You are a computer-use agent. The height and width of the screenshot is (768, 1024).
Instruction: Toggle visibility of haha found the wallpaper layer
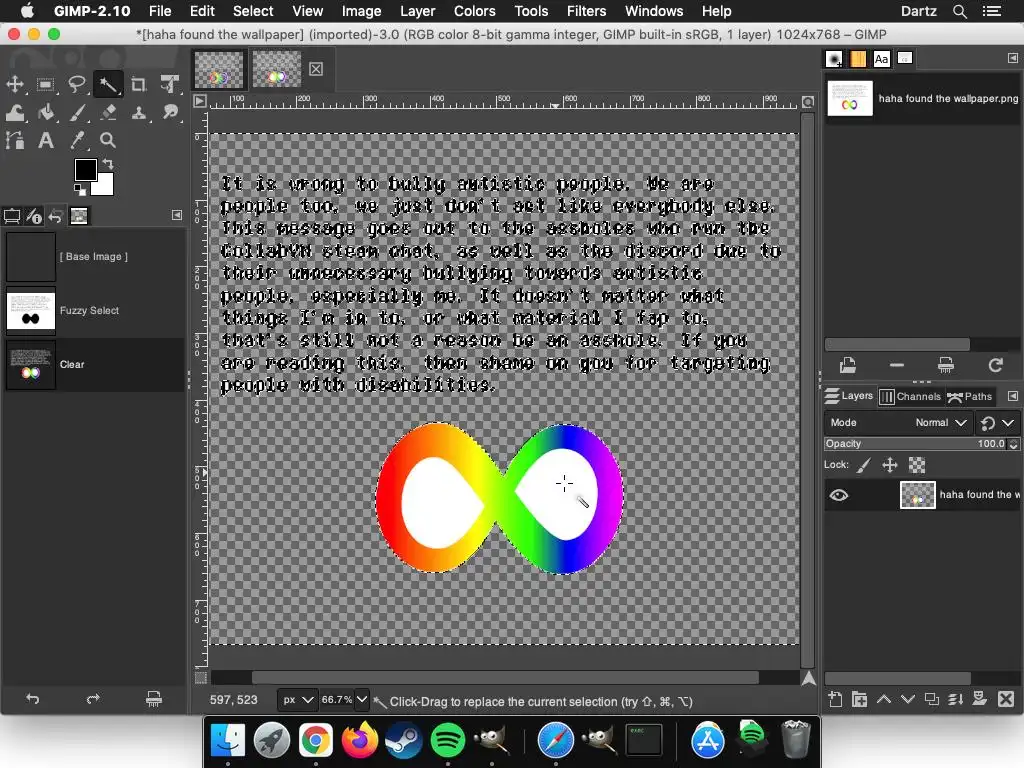(839, 495)
